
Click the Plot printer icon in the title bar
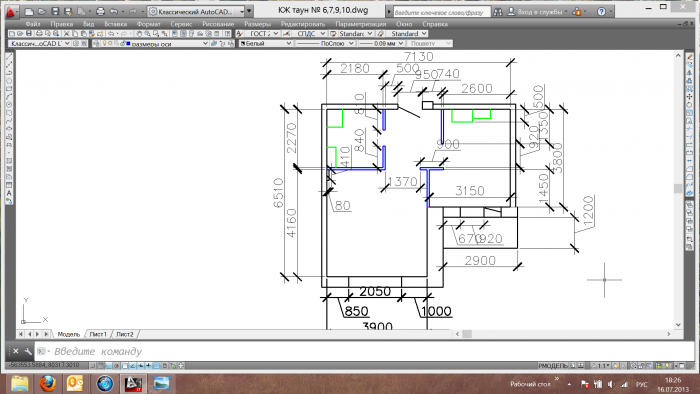(100, 12)
